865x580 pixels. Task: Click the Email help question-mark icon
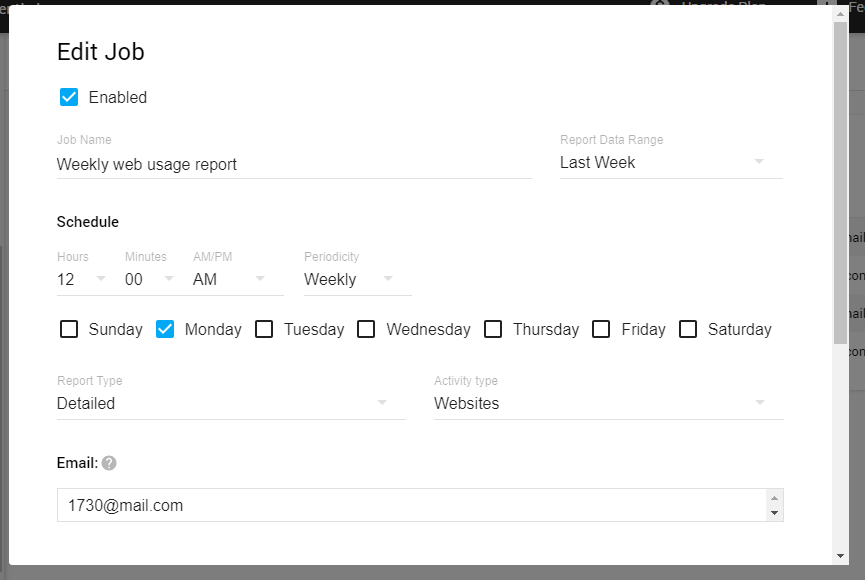(x=109, y=463)
